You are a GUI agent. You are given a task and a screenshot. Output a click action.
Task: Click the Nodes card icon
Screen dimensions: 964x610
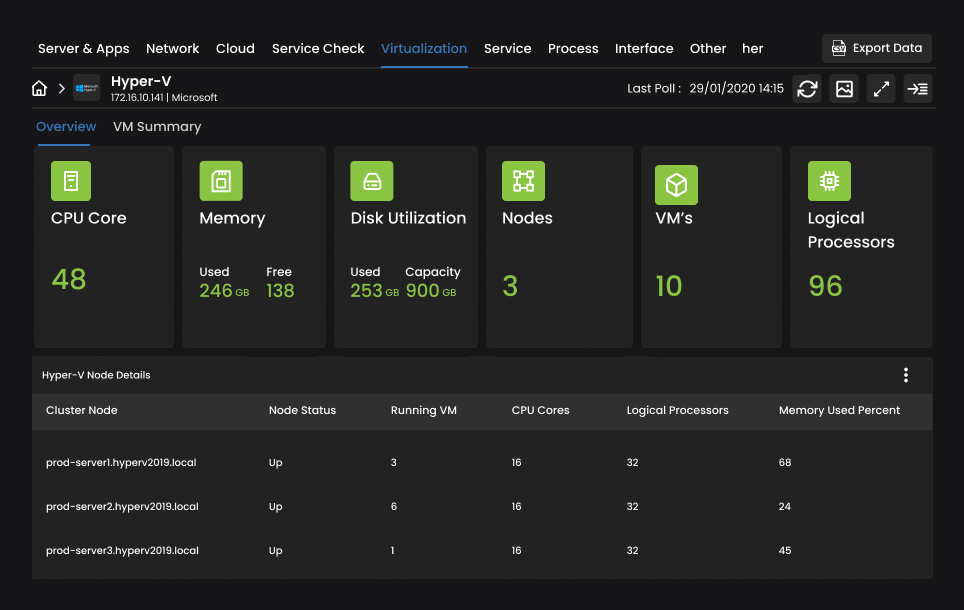523,181
